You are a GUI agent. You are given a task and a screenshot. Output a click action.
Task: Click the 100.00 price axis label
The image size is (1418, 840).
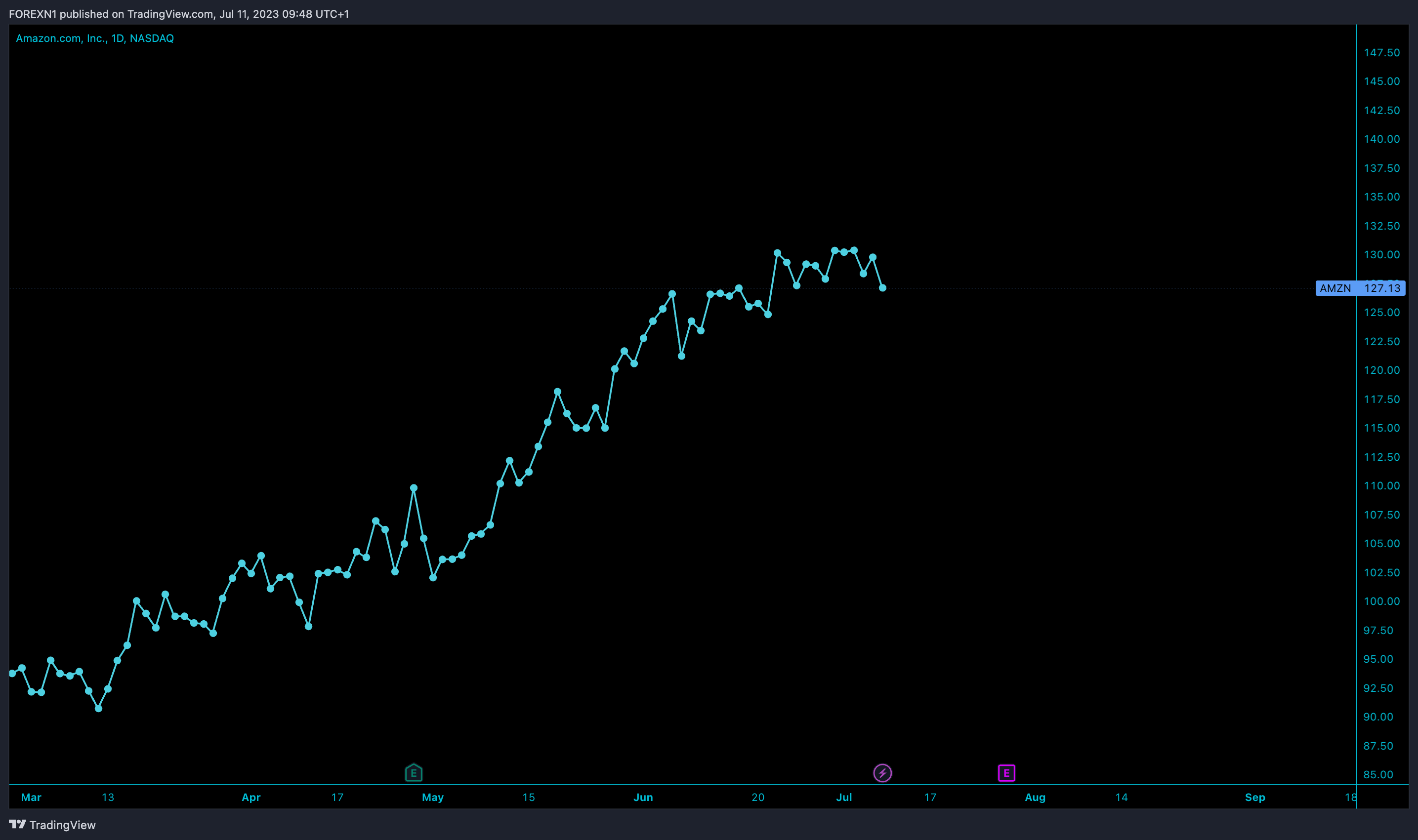pos(1381,601)
